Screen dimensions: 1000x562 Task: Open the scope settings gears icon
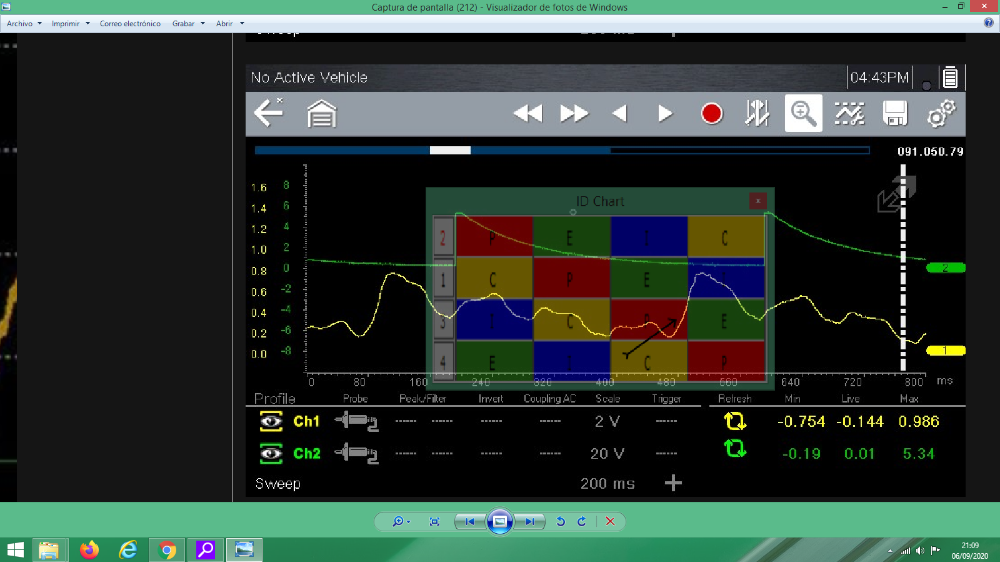click(940, 114)
